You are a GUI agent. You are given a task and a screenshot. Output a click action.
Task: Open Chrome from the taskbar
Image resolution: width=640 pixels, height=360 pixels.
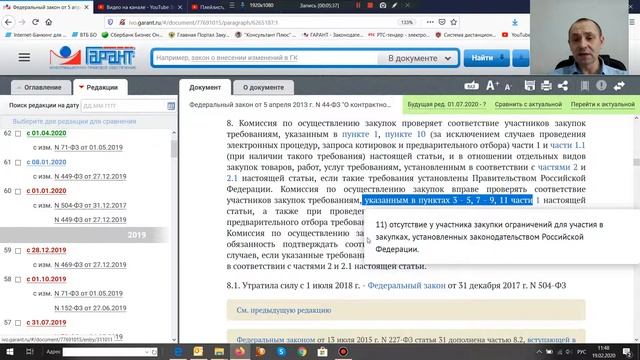[x=302, y=351]
